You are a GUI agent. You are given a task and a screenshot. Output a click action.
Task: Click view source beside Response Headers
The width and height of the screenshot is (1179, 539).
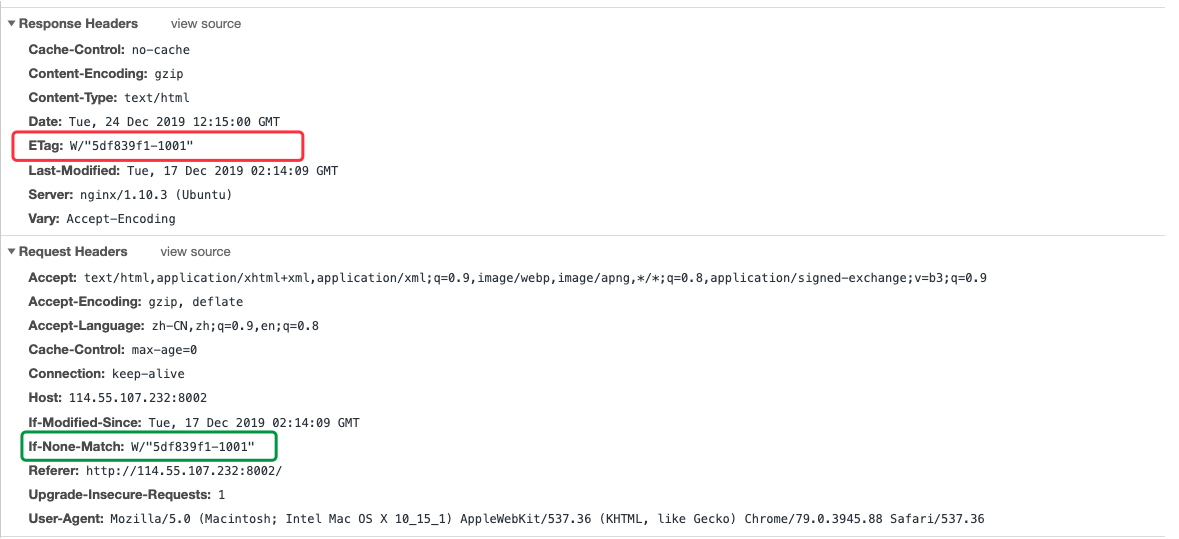pos(206,23)
